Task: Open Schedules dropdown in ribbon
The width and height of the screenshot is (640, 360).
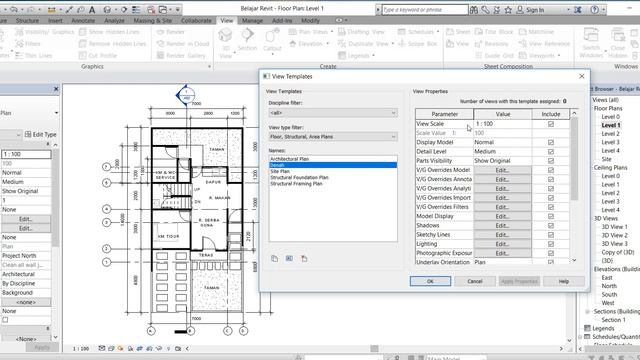Action: (419, 32)
